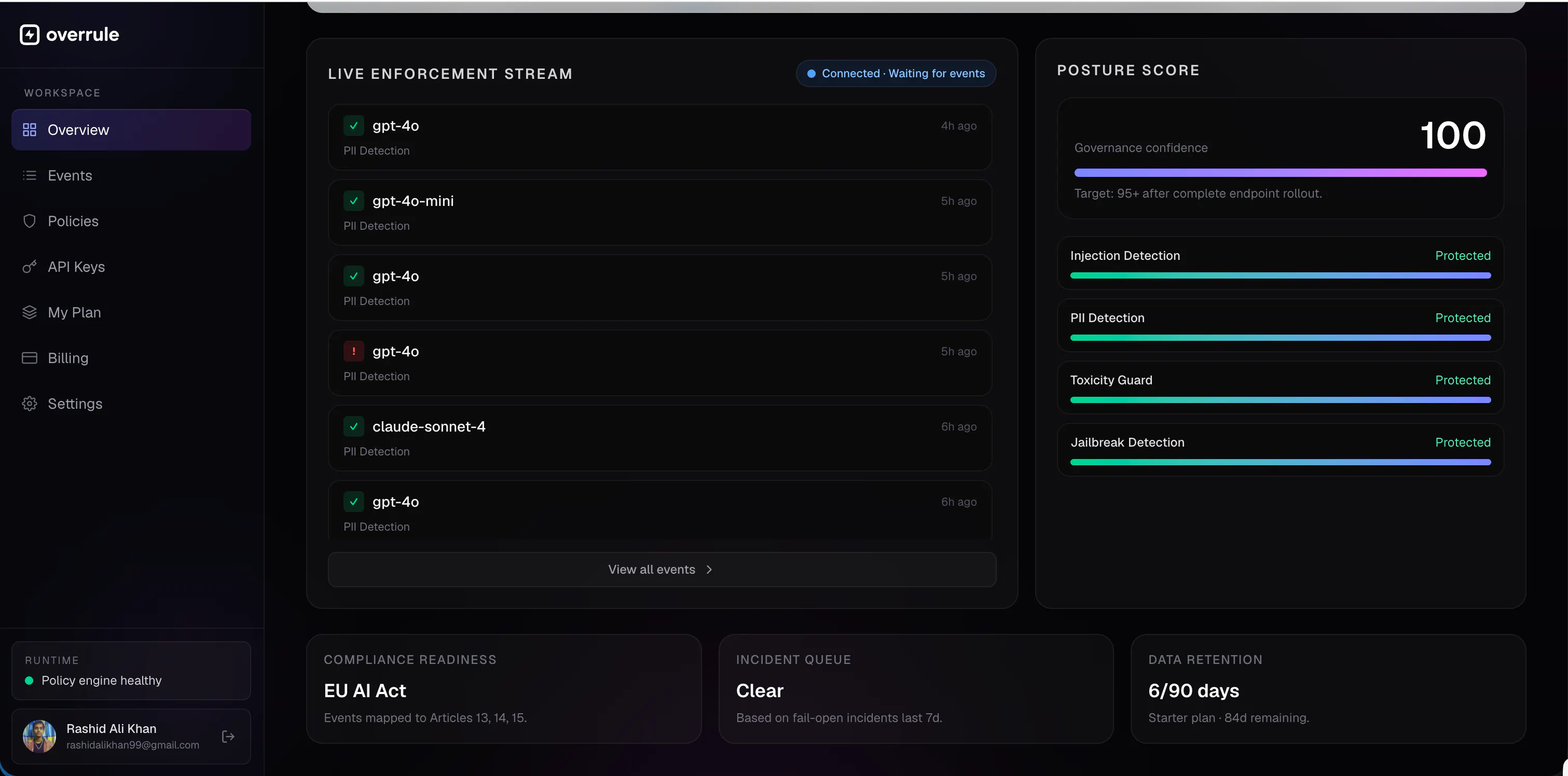Open Settings from the sidebar
This screenshot has width=1568, height=776.
[x=131, y=404]
